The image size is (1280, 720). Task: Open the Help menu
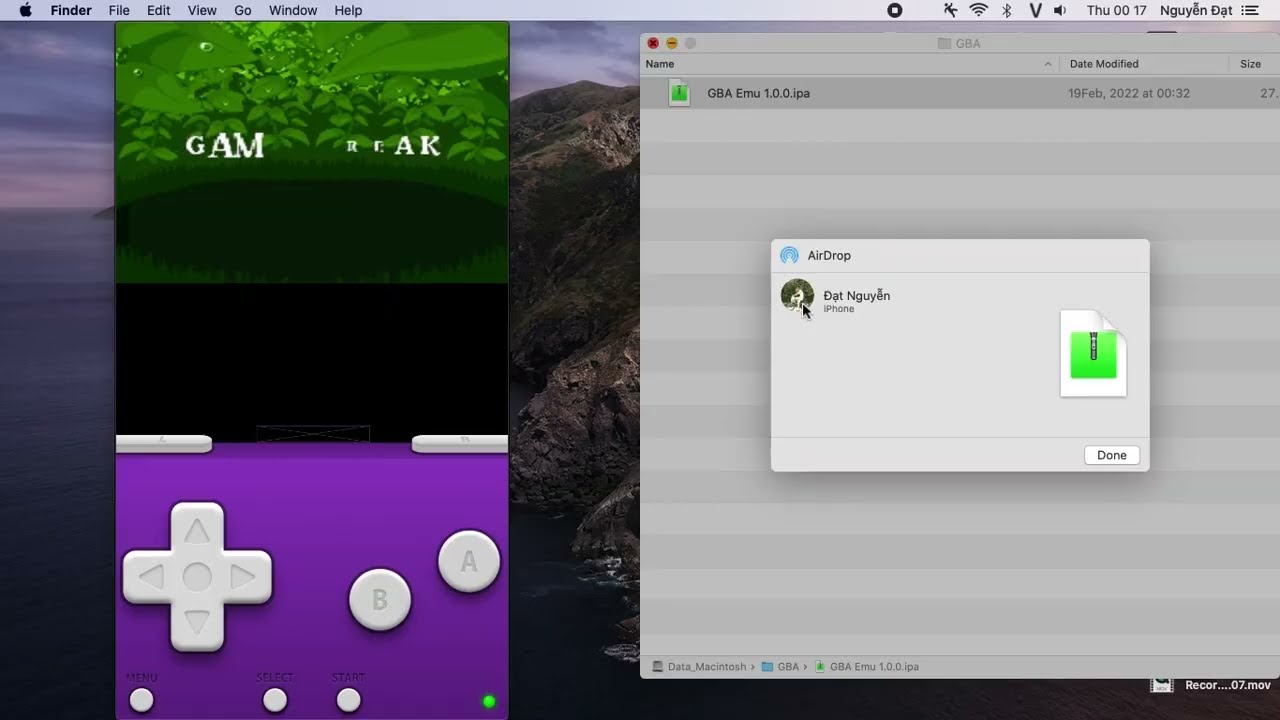point(348,10)
